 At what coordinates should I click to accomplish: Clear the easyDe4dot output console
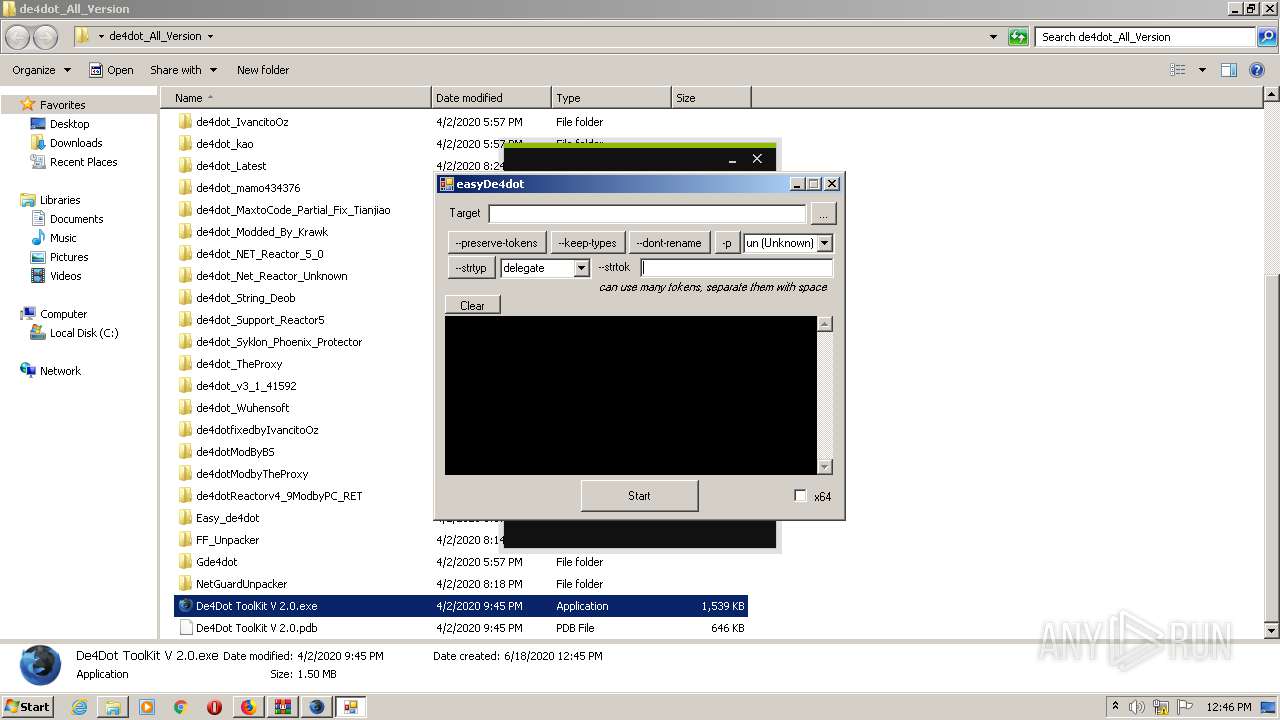click(472, 306)
